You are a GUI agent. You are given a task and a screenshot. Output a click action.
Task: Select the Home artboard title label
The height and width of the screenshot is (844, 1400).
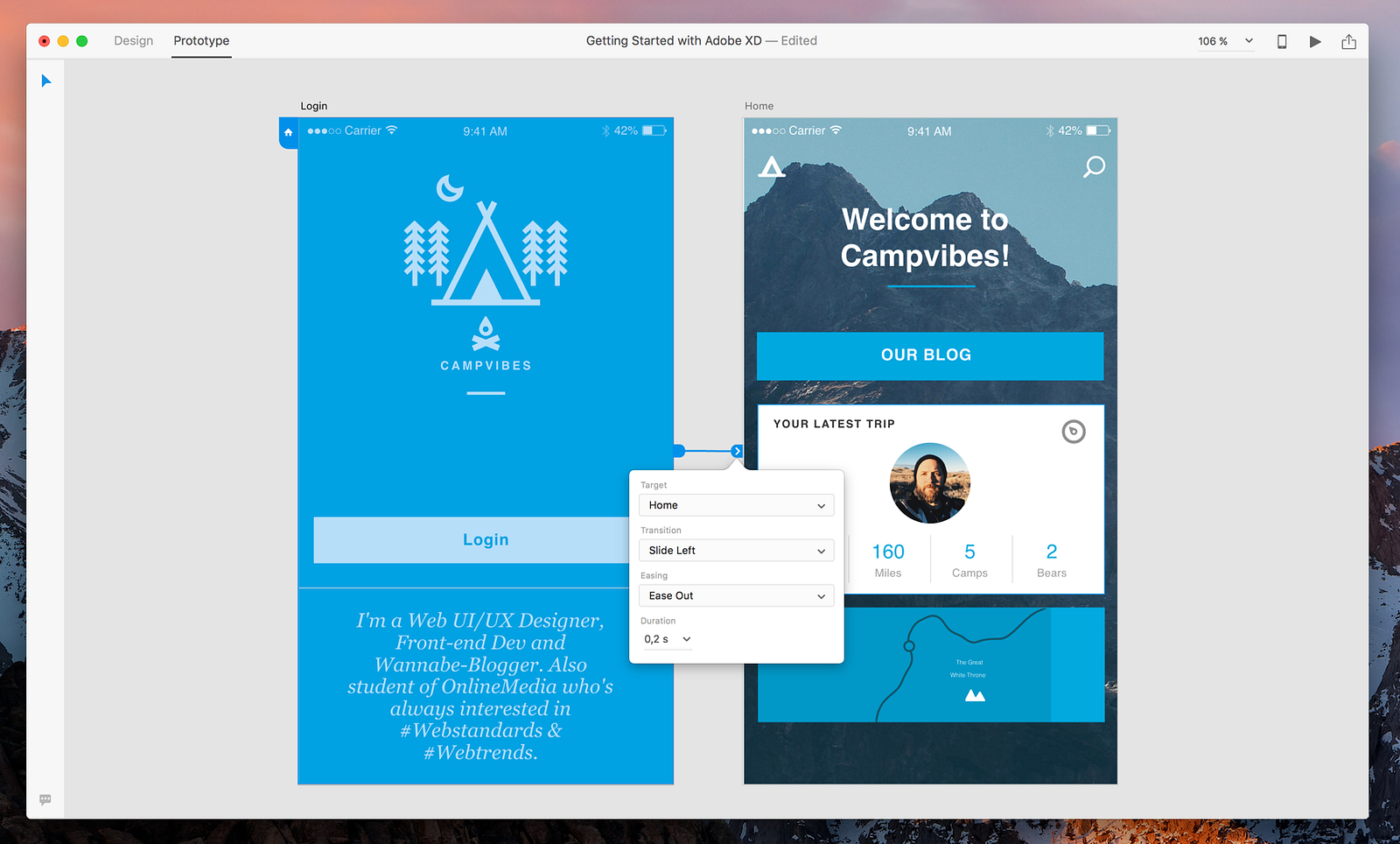point(759,106)
